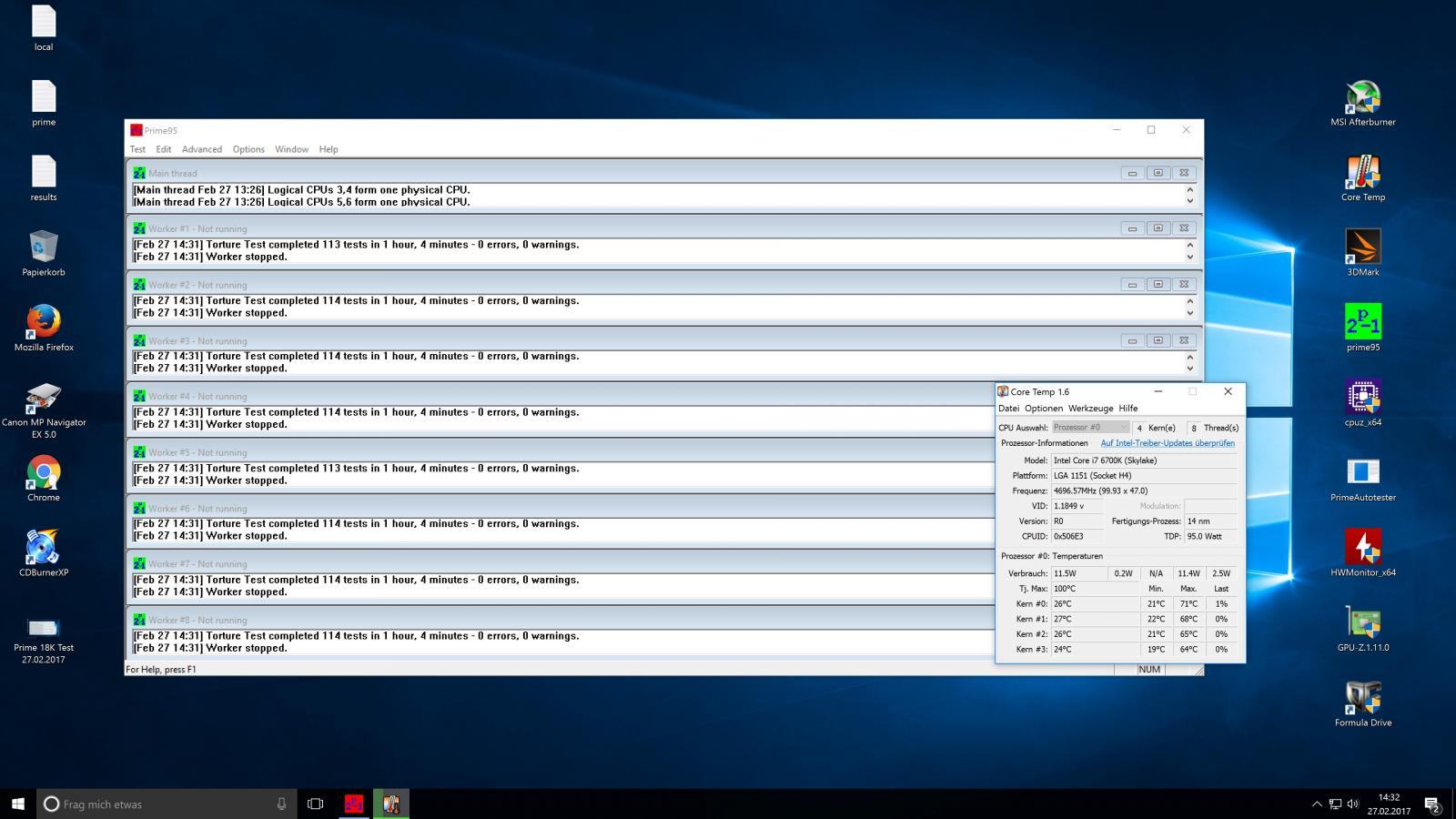
Task: Minimize the Main thread child window
Action: (1132, 173)
